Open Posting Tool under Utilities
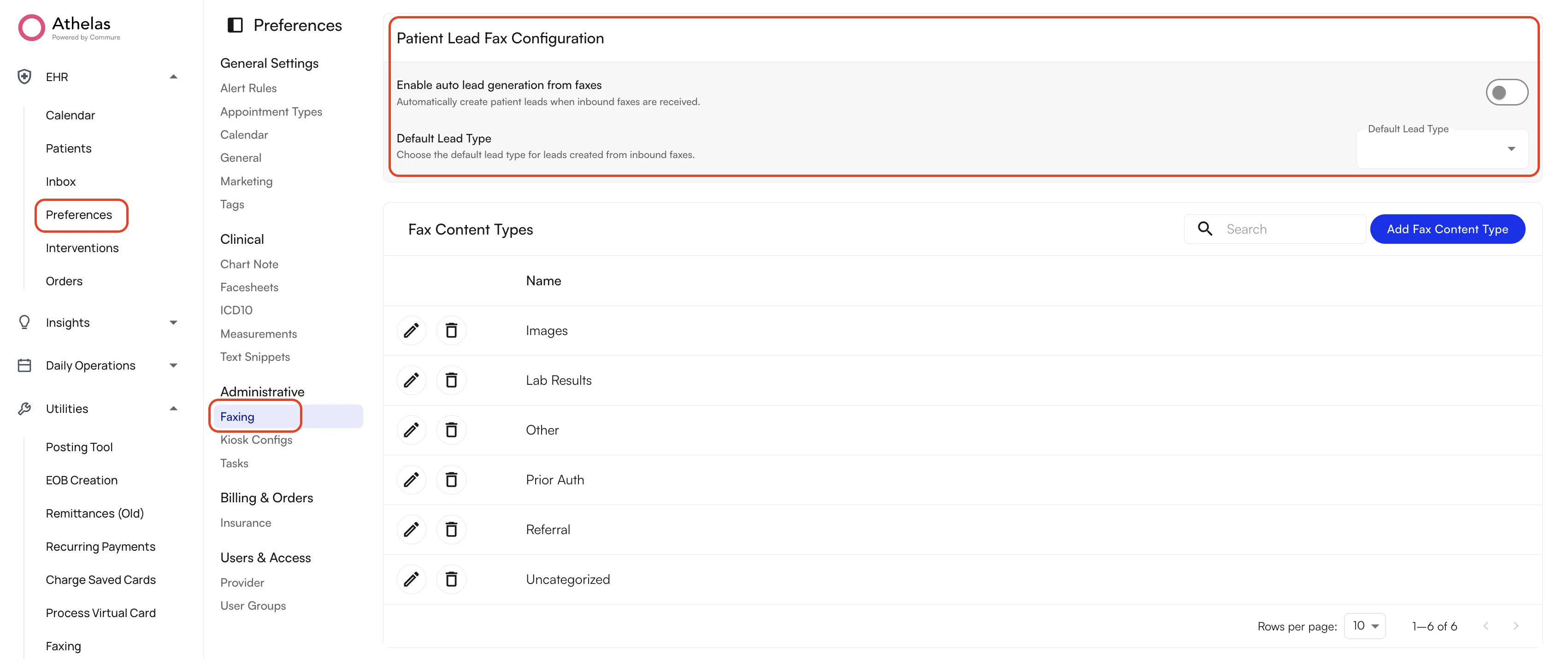Screen dimensions: 1568x659 tap(79, 447)
